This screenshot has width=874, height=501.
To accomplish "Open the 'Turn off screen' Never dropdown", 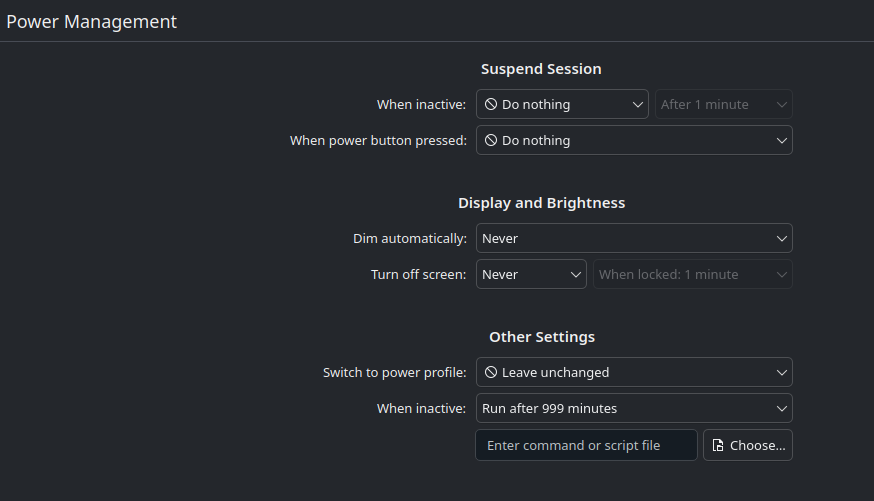I will tap(531, 275).
